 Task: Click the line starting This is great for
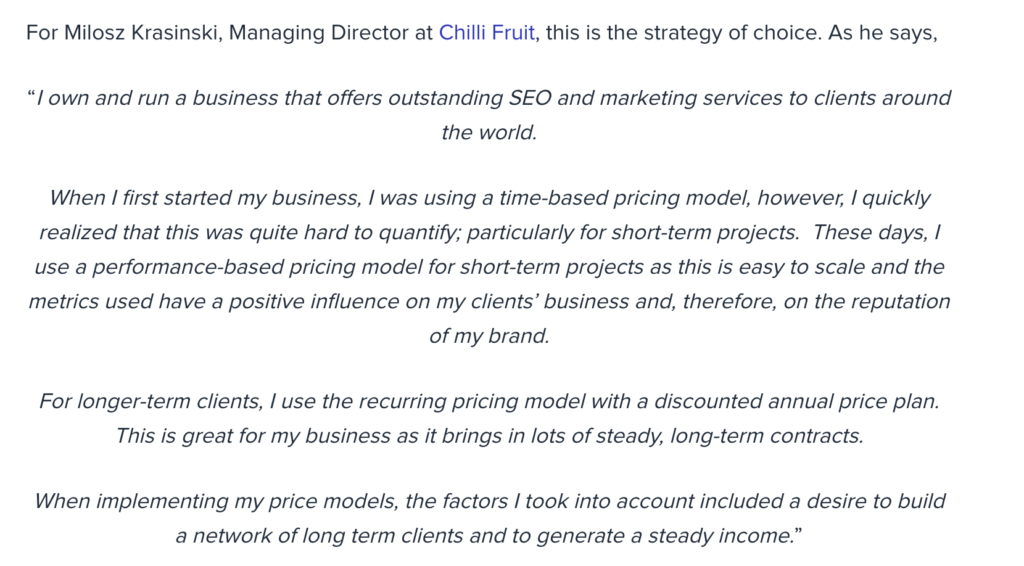point(490,436)
